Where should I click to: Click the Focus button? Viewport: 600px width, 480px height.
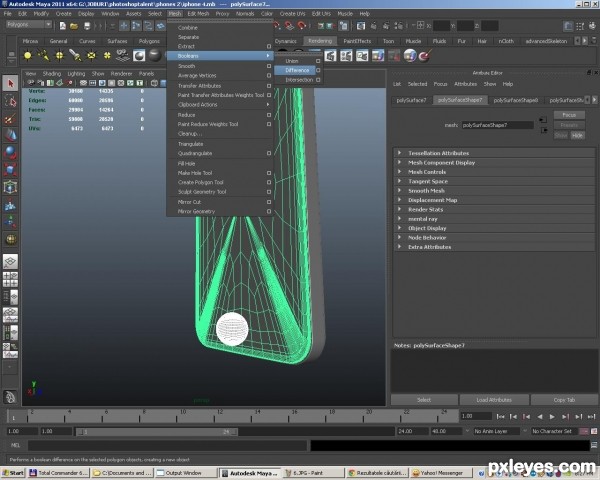coord(569,115)
